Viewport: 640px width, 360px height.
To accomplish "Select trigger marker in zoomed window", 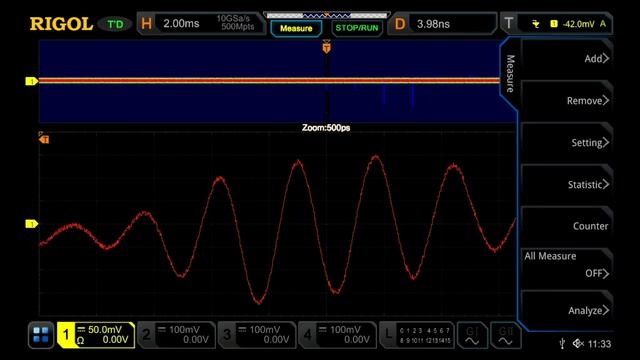I will (x=44, y=138).
